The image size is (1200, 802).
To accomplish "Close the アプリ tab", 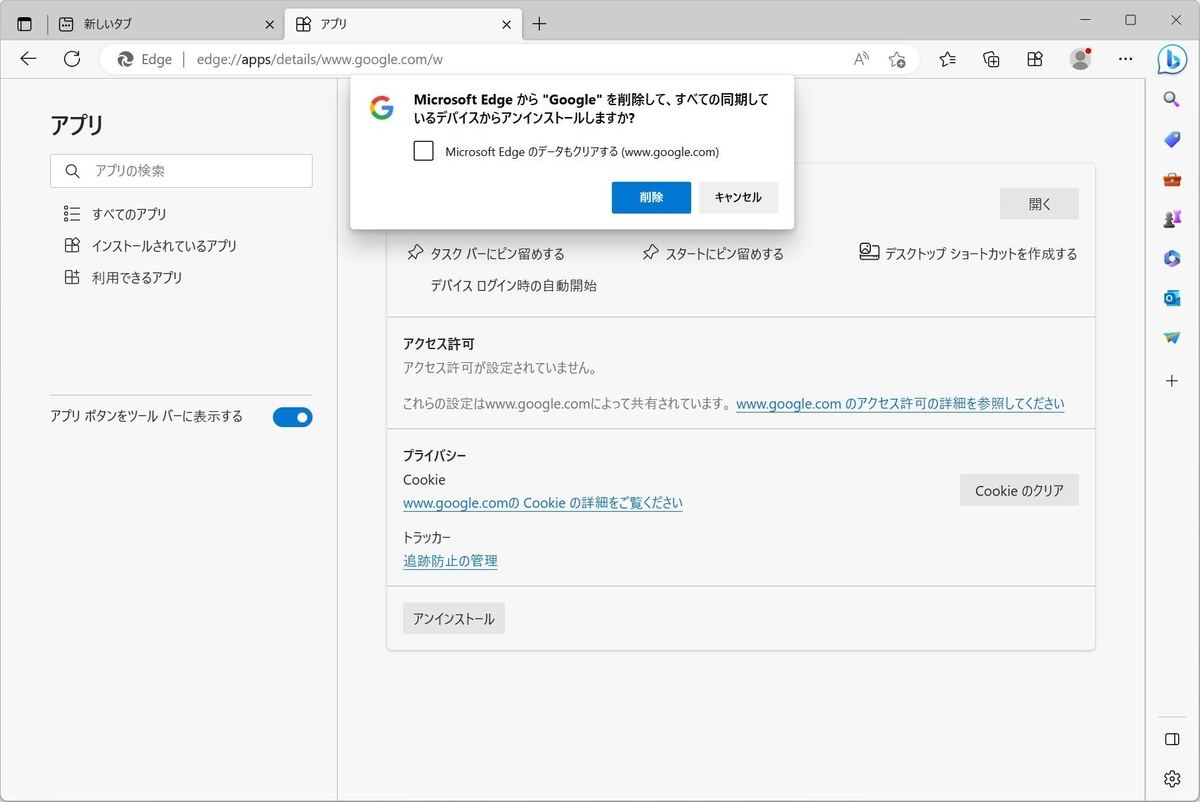I will 507,24.
